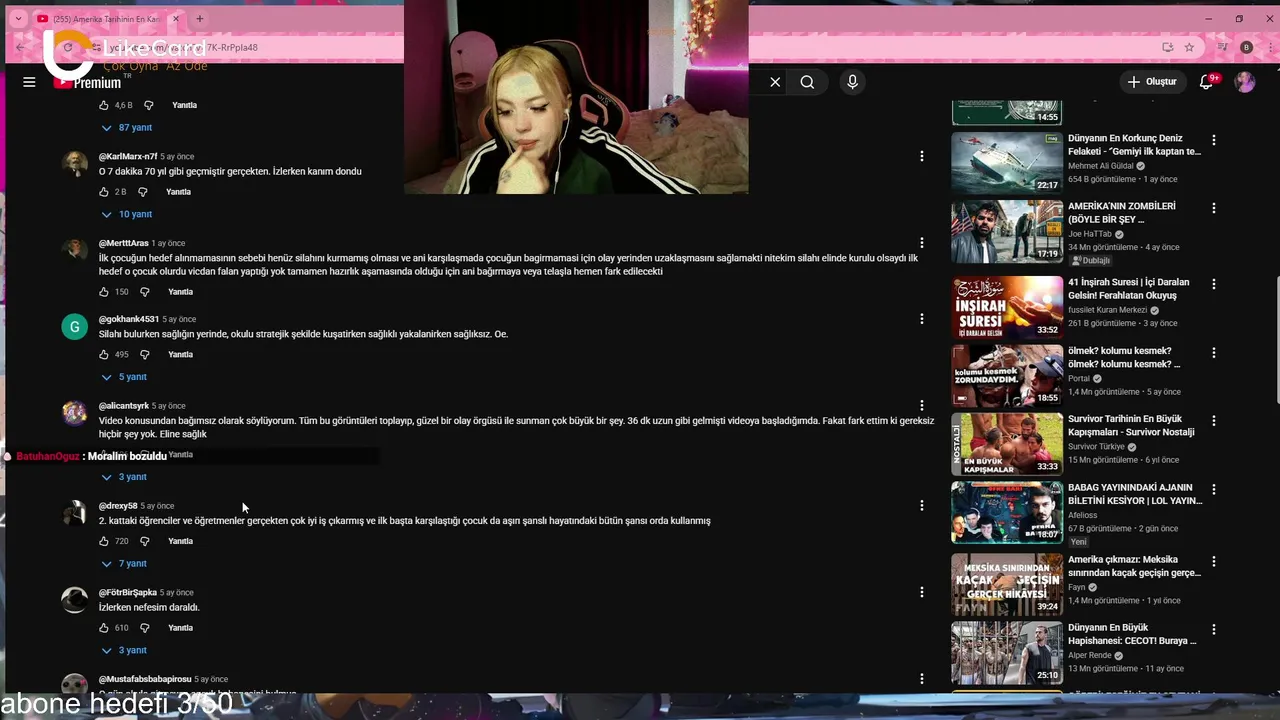Open ölmek? kolumu kesmek? video thumbnail
Viewport: 1280px width, 720px height.
tap(1007, 375)
